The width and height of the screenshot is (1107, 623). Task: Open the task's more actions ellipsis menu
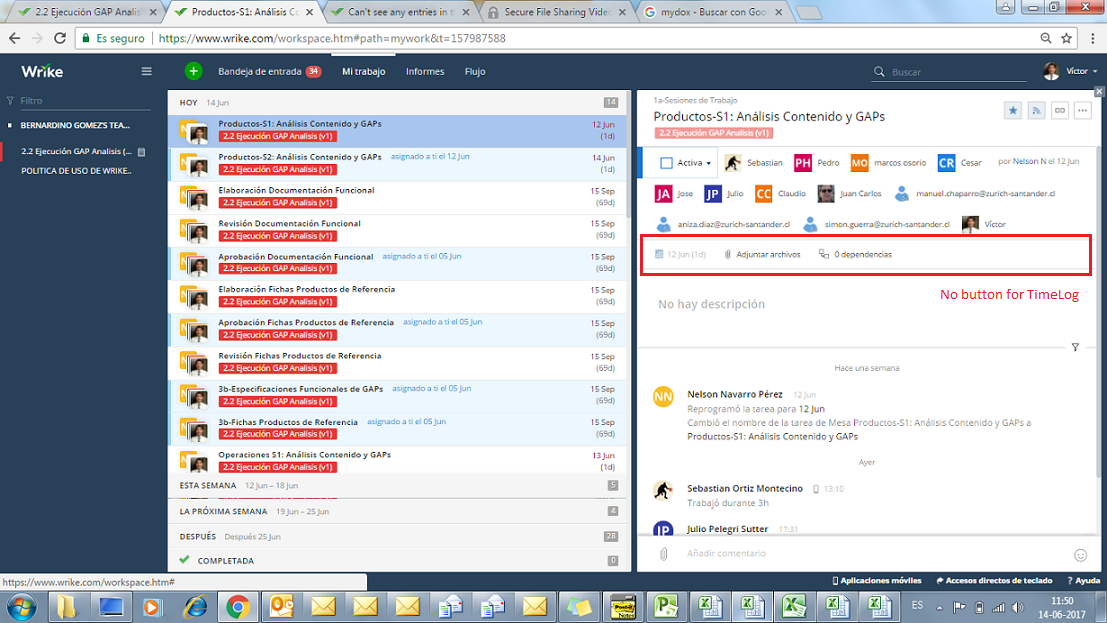pyautogui.click(x=1083, y=110)
